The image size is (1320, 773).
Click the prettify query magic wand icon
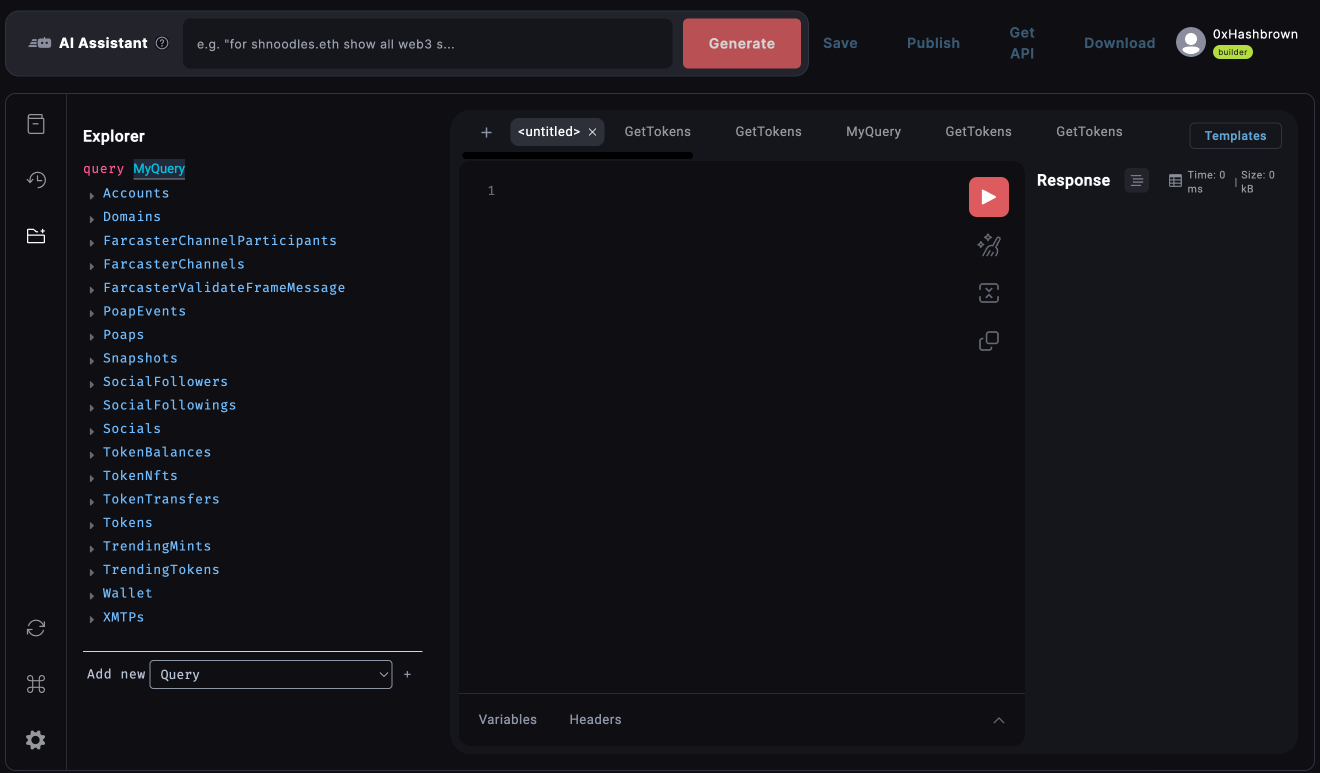(988, 245)
